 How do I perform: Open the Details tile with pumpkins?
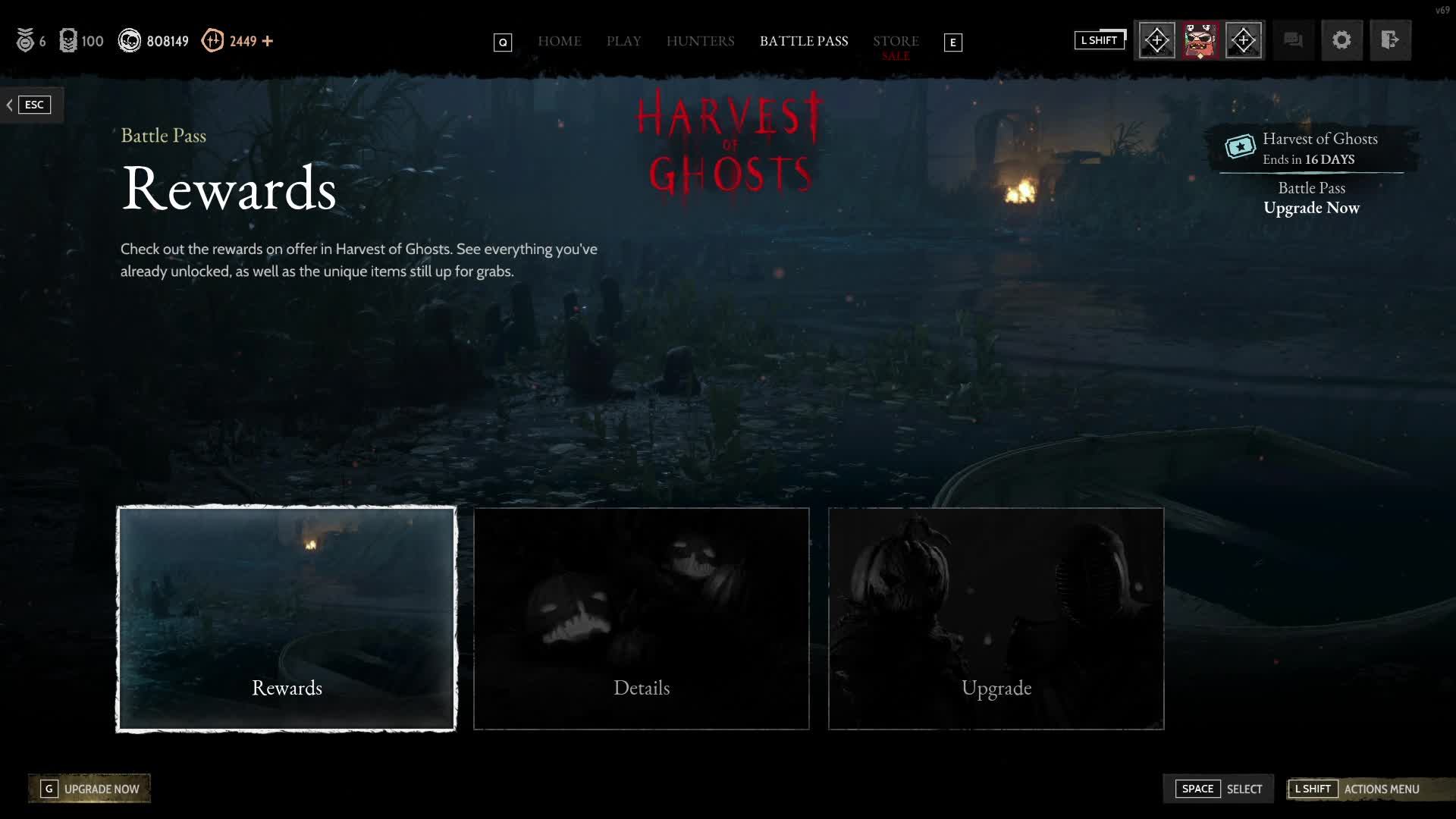[x=642, y=618]
